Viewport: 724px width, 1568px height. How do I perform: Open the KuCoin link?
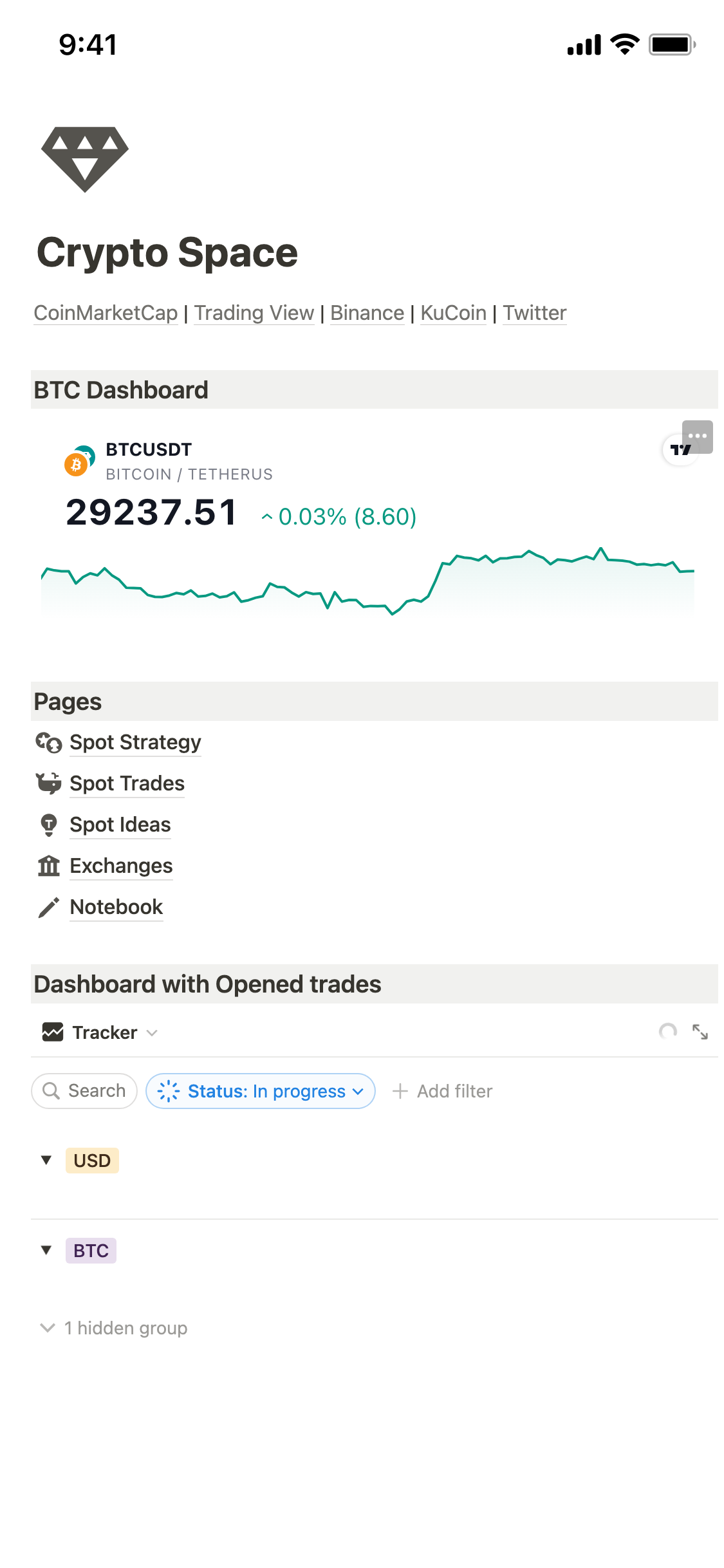(454, 313)
